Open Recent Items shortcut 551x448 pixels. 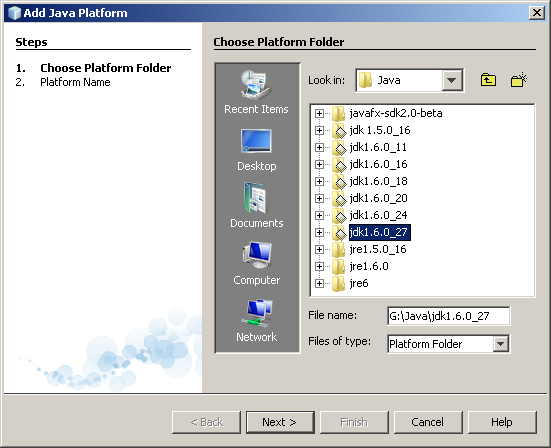click(x=256, y=92)
